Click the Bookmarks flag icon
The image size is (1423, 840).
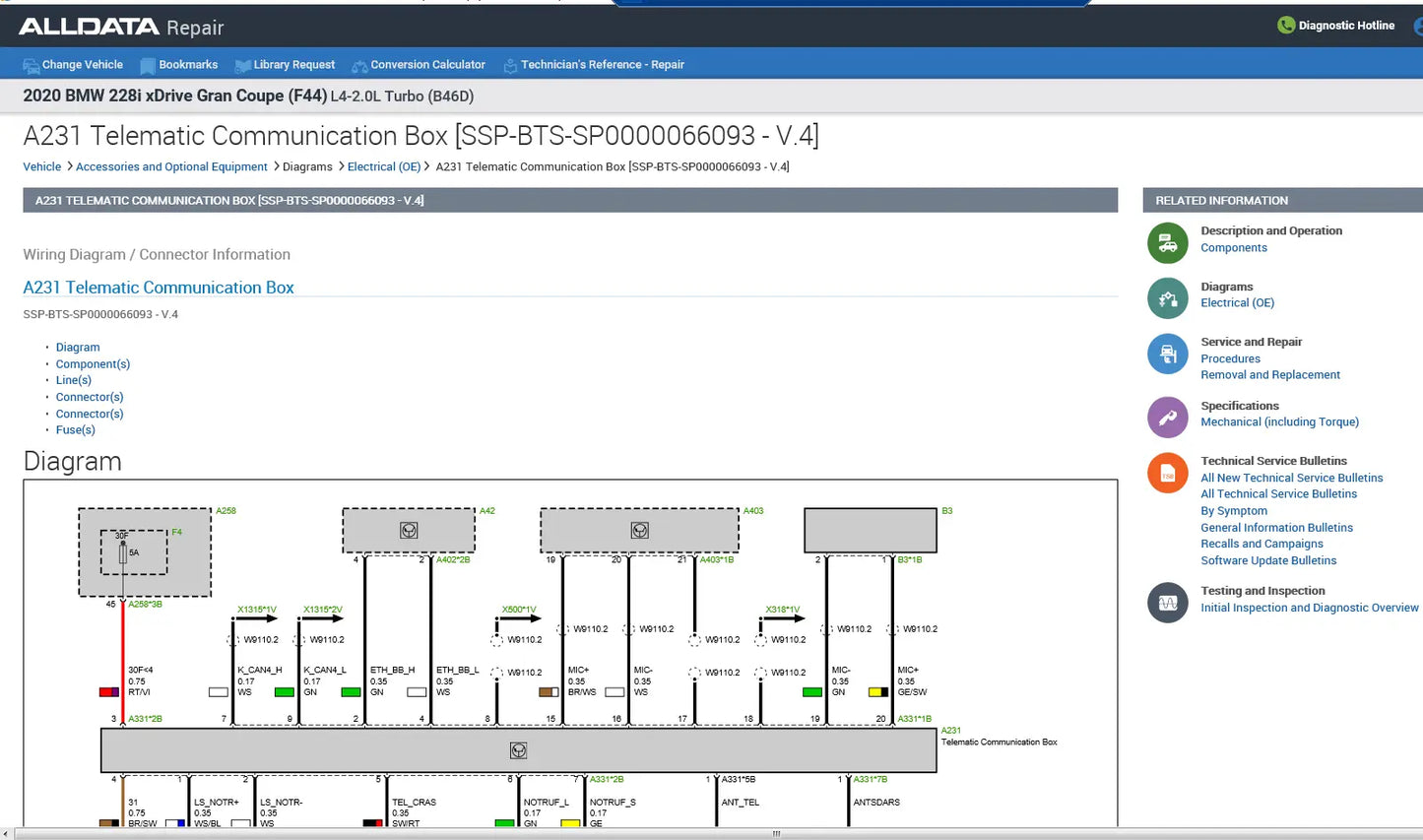148,66
